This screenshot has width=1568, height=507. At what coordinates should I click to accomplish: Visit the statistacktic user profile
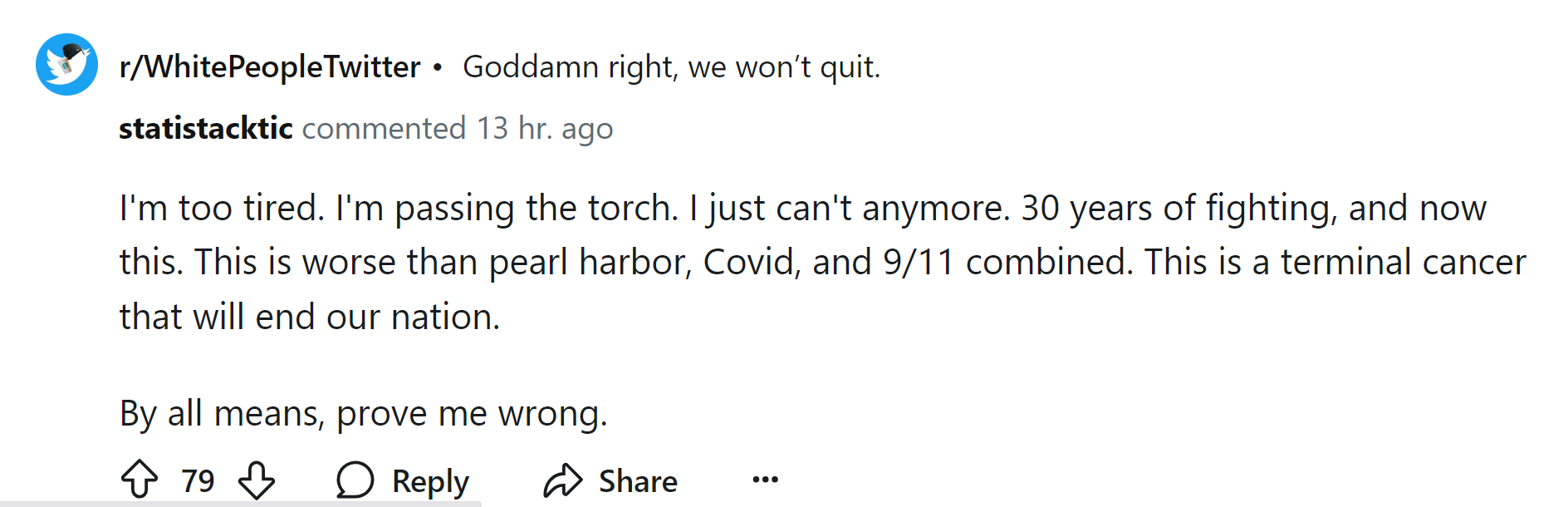[205, 129]
